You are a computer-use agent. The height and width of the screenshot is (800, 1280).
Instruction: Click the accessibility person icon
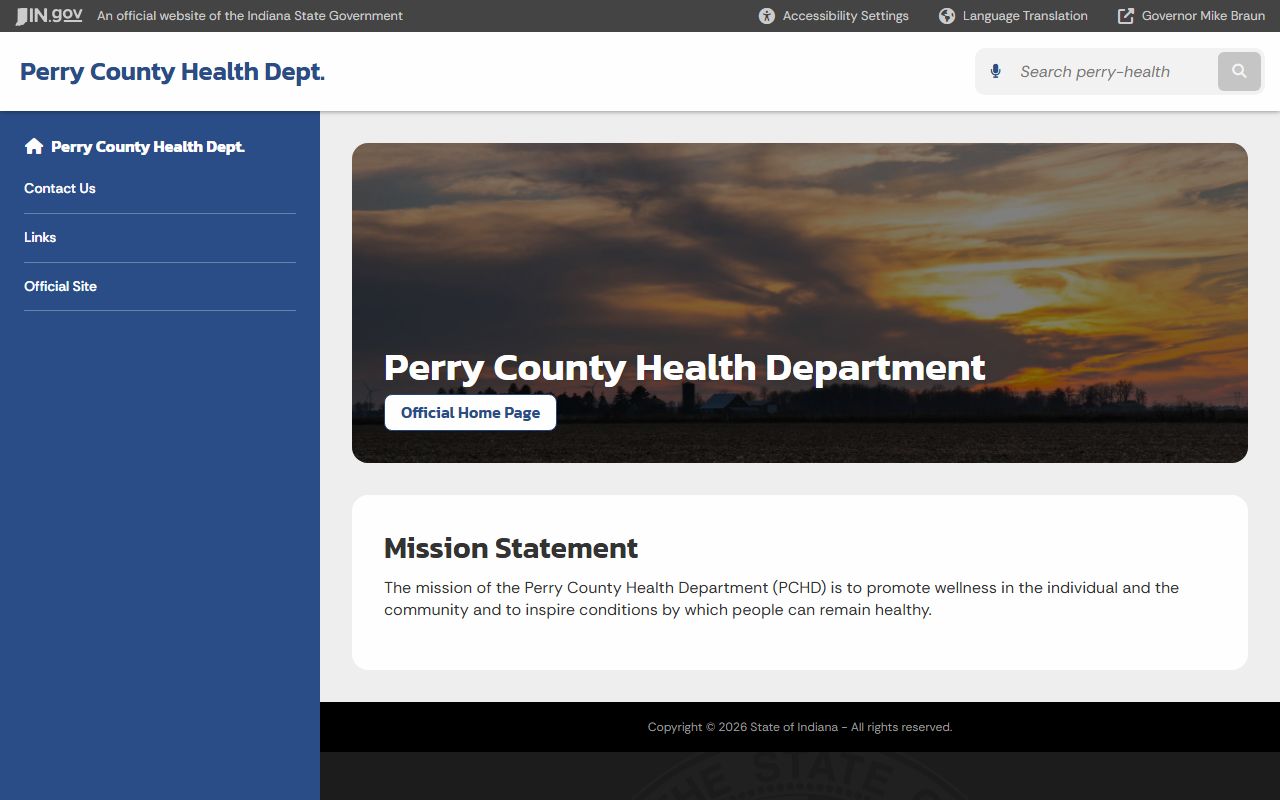pos(767,16)
